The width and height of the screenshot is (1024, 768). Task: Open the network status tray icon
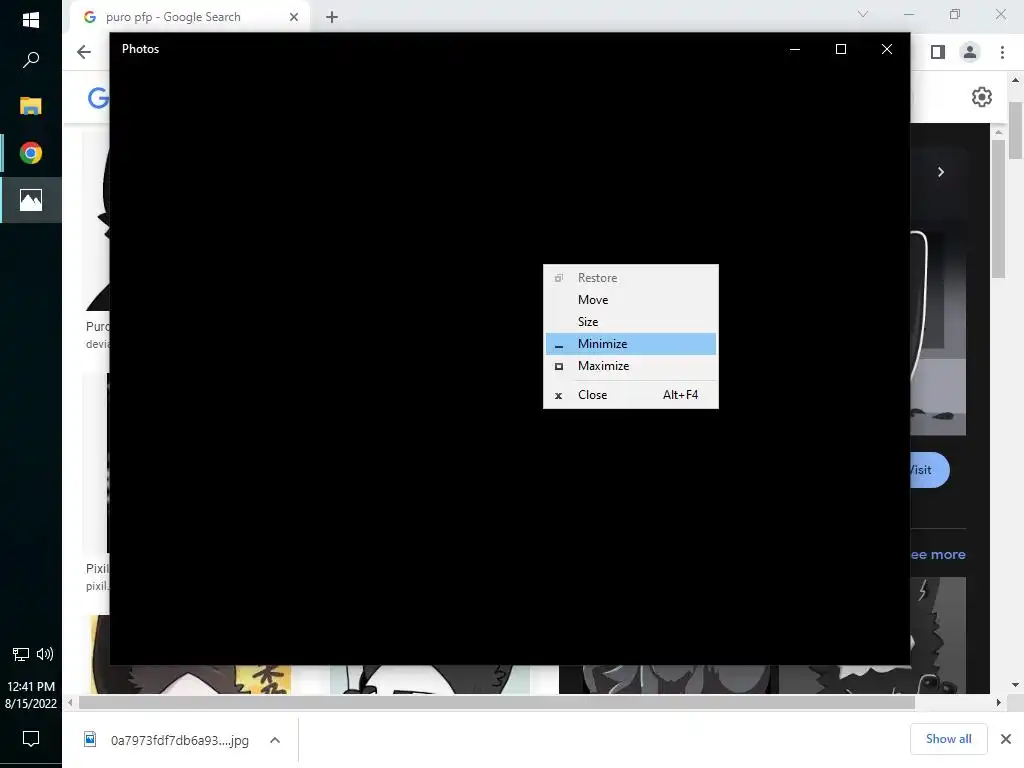pyautogui.click(x=21, y=654)
